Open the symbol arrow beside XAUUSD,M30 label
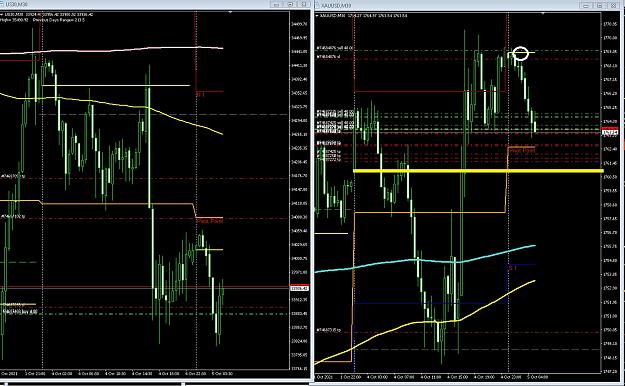 point(317,16)
